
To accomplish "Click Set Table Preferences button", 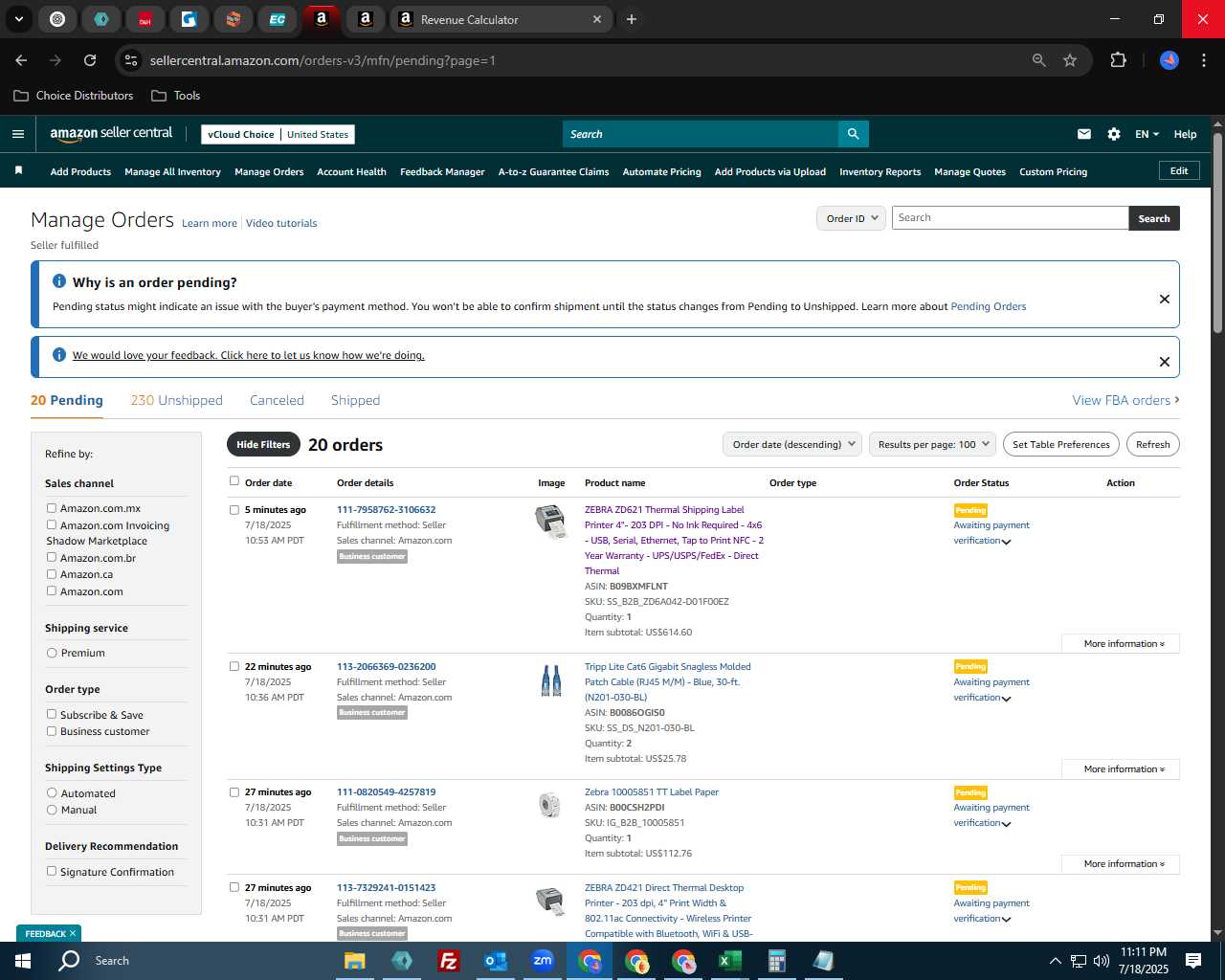I will click(1061, 444).
